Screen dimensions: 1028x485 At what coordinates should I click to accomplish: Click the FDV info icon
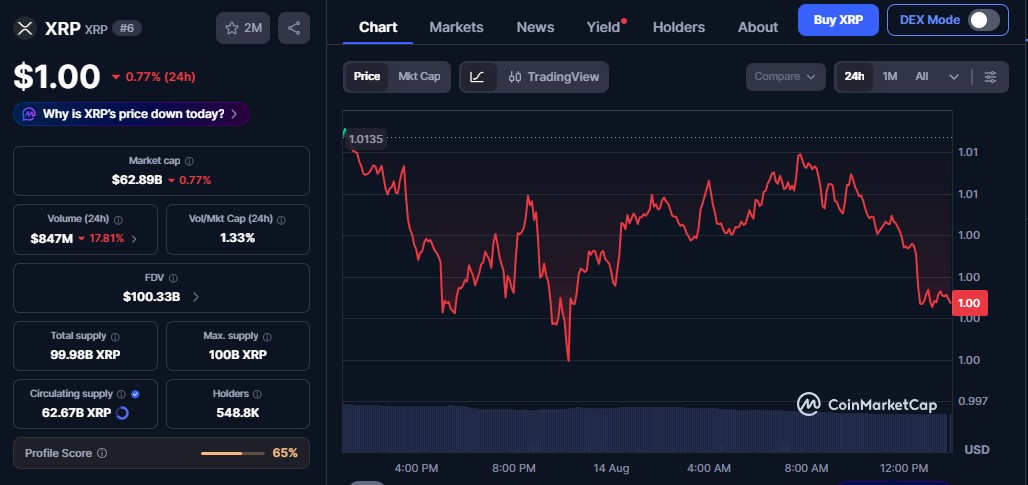pyautogui.click(x=173, y=278)
